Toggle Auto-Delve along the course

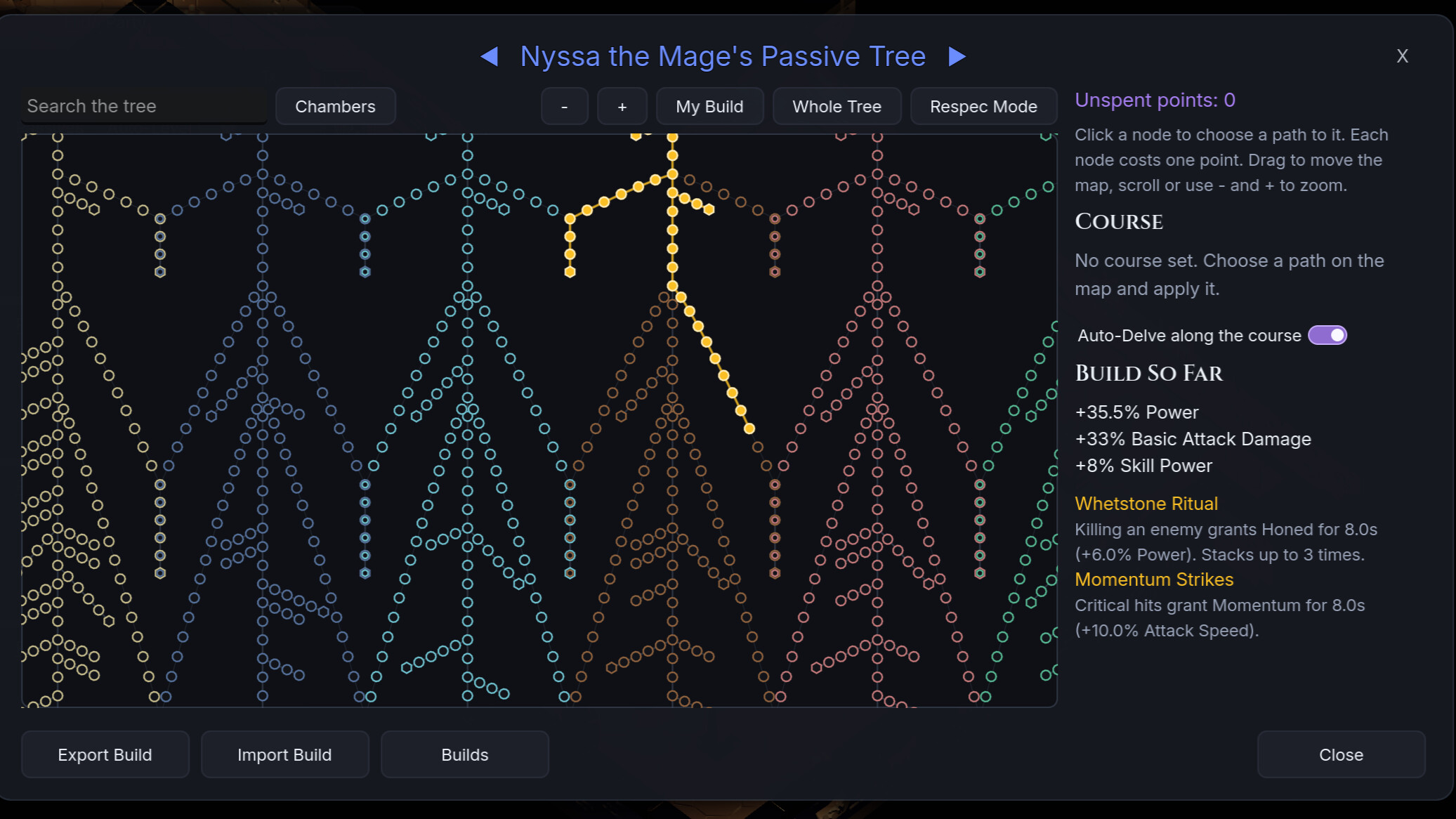(1327, 336)
